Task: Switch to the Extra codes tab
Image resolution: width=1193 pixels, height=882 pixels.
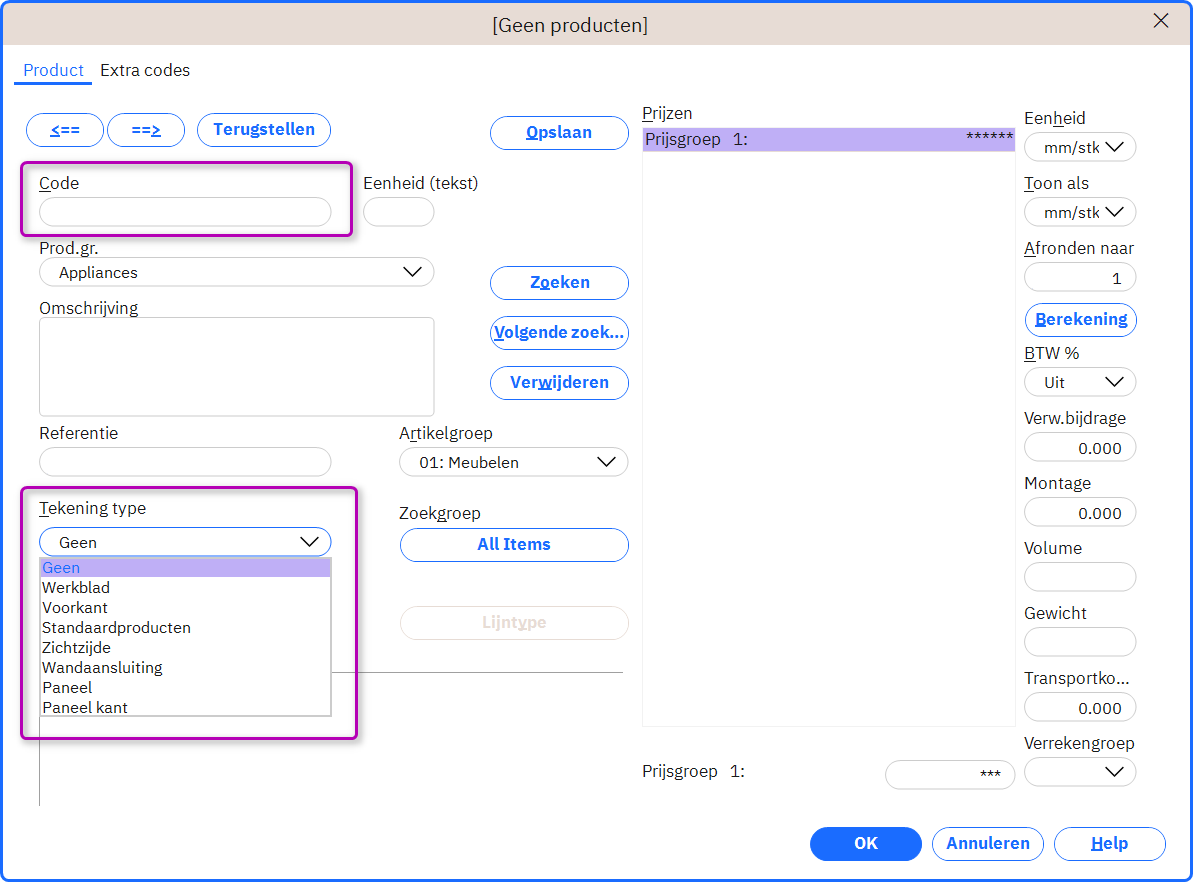Action: 145,70
